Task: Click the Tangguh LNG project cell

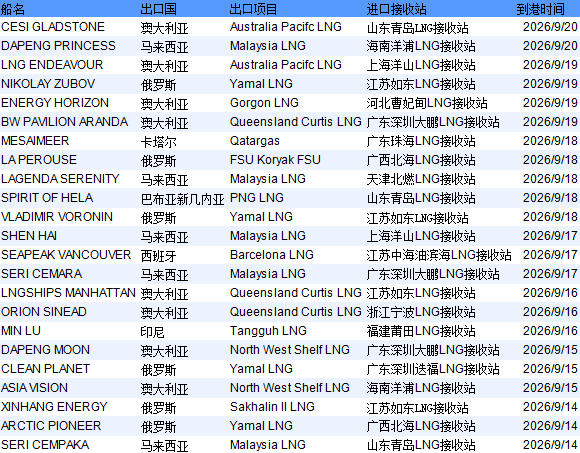Action: (x=268, y=331)
